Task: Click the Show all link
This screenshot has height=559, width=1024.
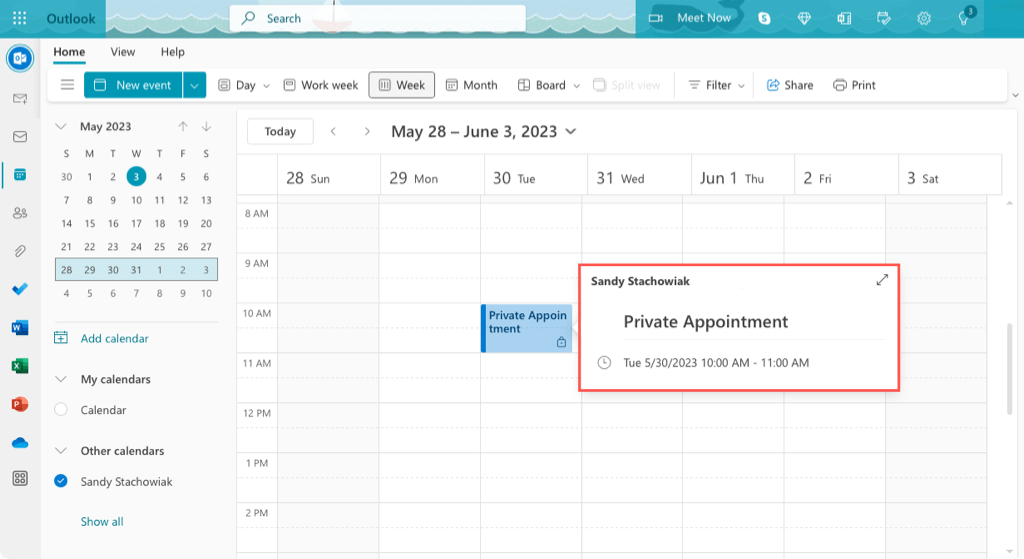Action: click(102, 521)
